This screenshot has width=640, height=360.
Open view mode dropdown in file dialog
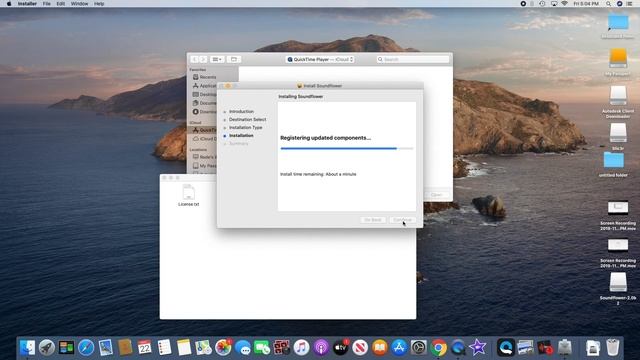pyautogui.click(x=217, y=60)
